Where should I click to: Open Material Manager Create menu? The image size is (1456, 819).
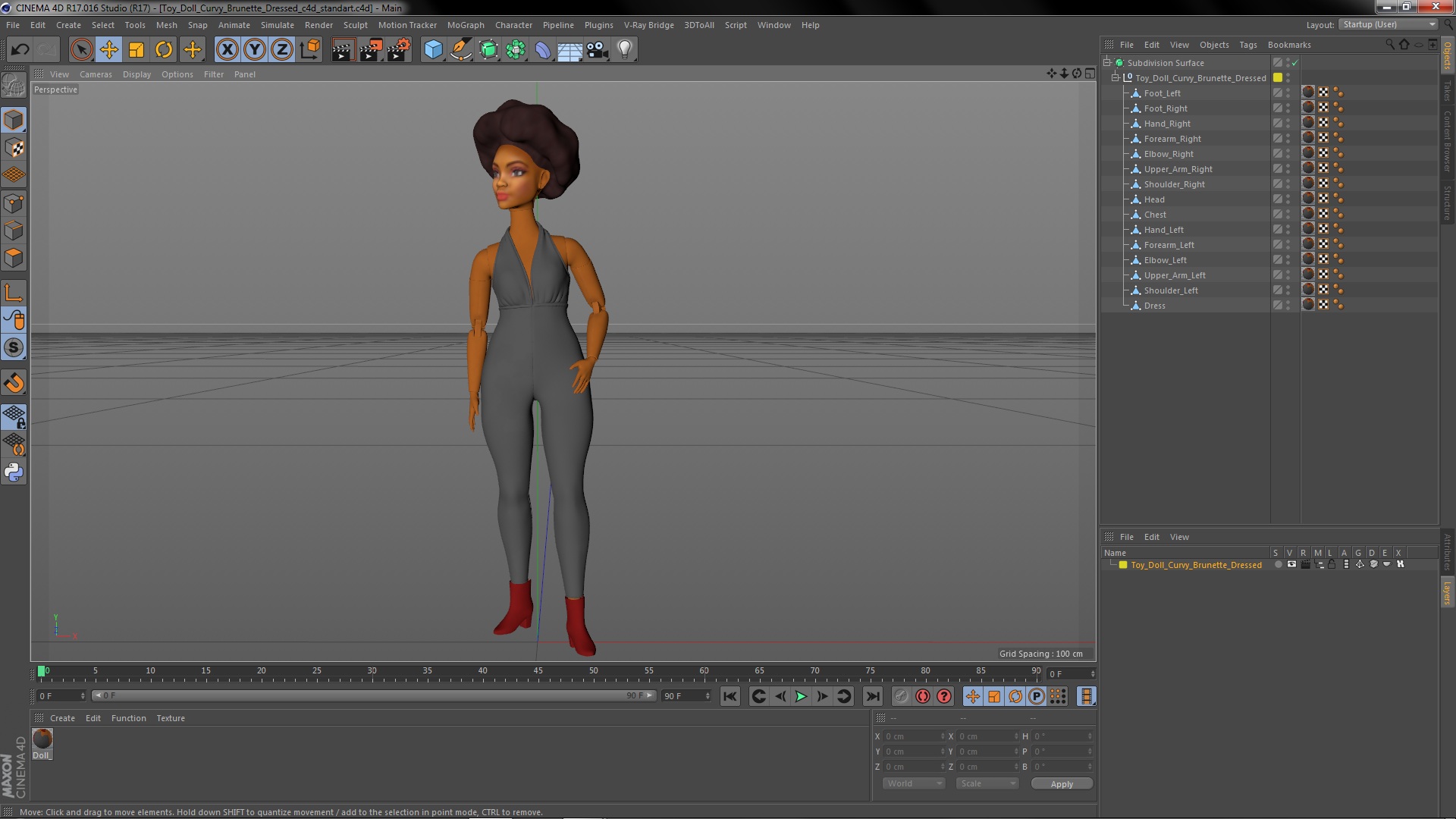pyautogui.click(x=62, y=718)
